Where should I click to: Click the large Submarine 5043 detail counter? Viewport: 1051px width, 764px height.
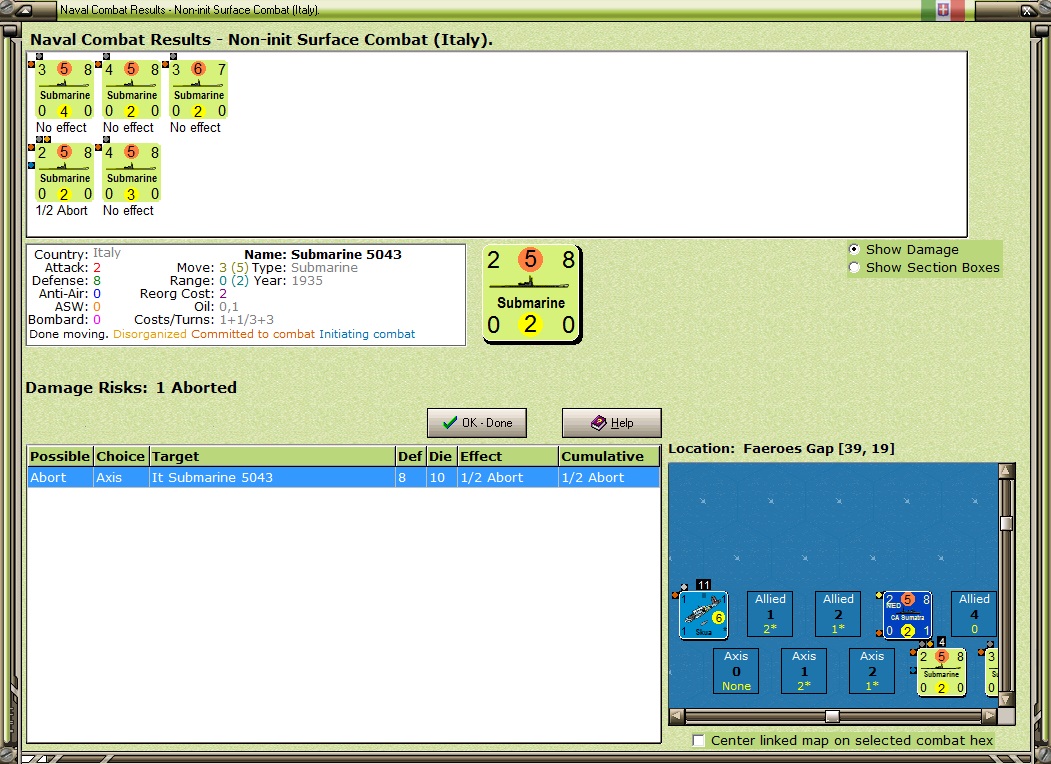(x=532, y=294)
